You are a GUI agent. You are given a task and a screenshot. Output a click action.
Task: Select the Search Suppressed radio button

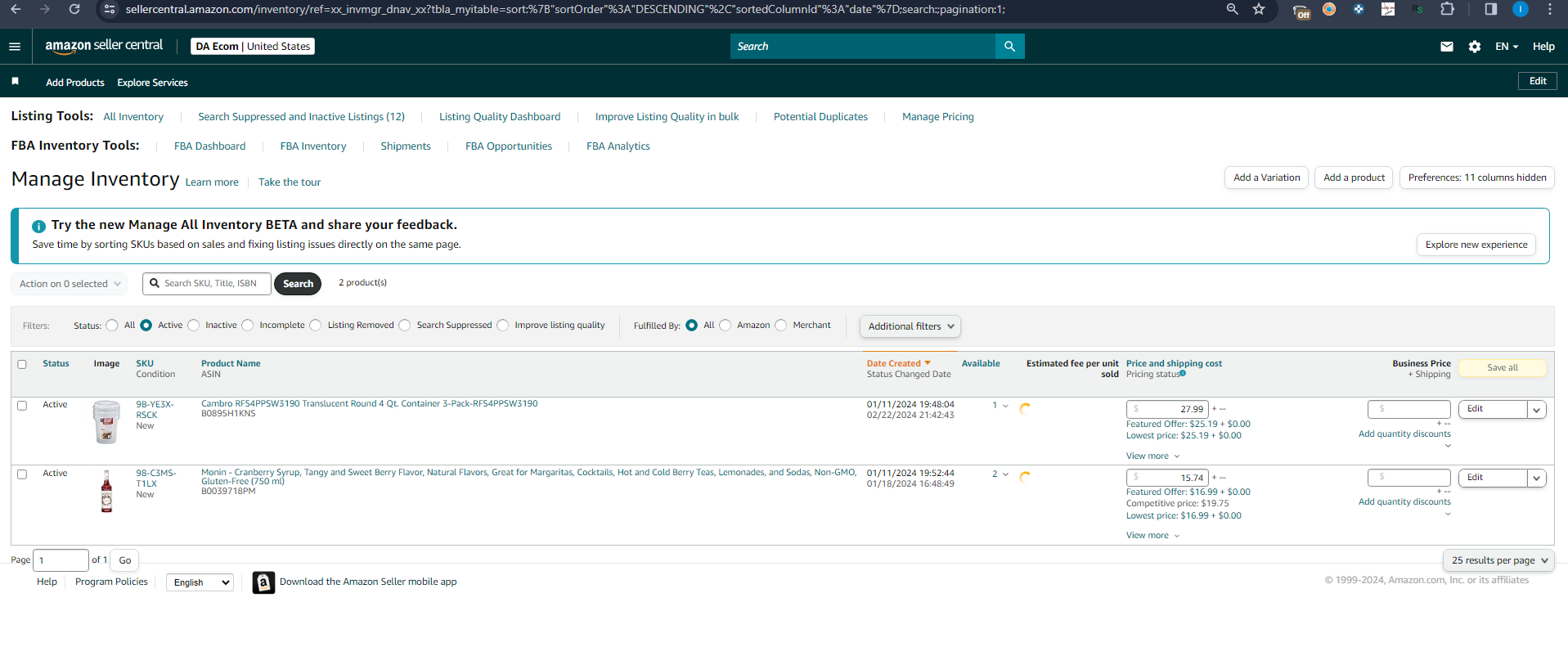pyautogui.click(x=405, y=326)
